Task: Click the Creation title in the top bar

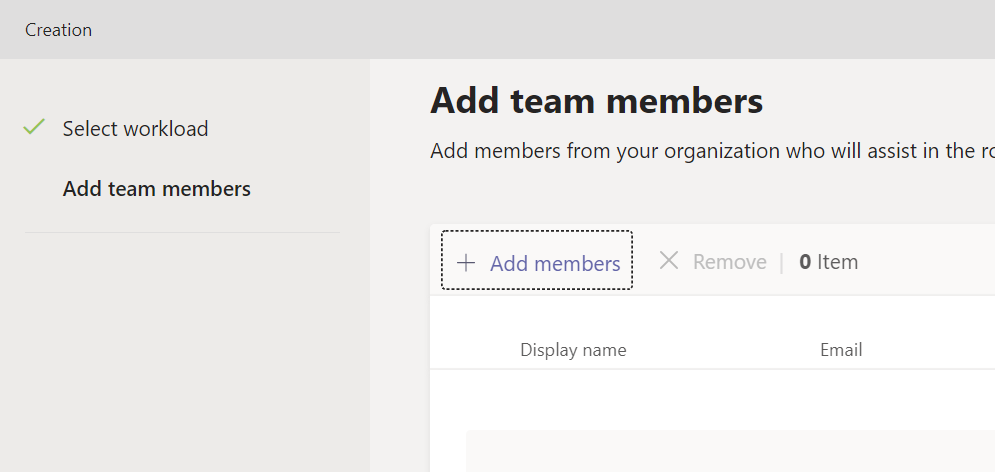Action: pos(59,30)
